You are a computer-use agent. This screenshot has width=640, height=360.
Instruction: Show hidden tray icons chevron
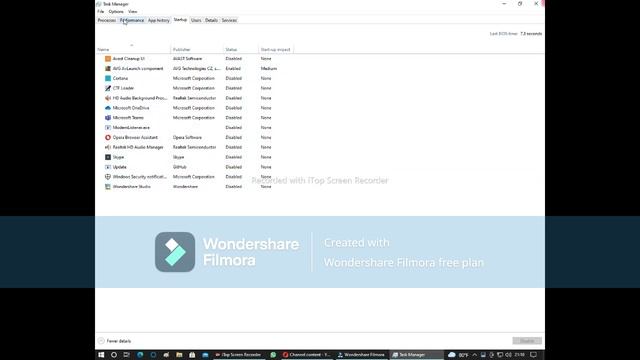coord(474,355)
